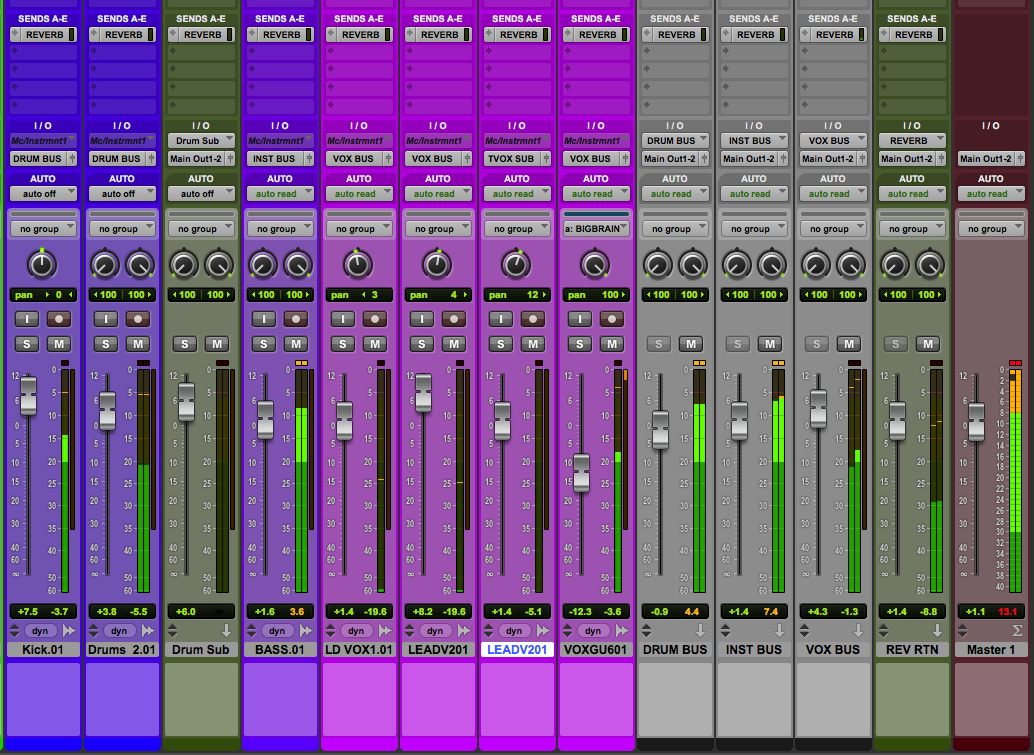Click the left pan knob on DRUM BUS
The image size is (1034, 755).
pos(657,264)
